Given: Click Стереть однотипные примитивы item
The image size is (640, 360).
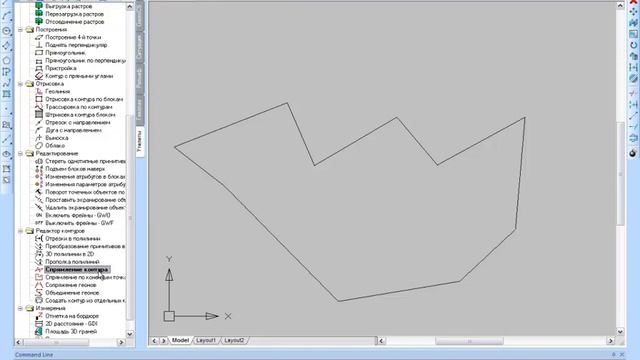Looking at the screenshot, I should pos(85,161).
